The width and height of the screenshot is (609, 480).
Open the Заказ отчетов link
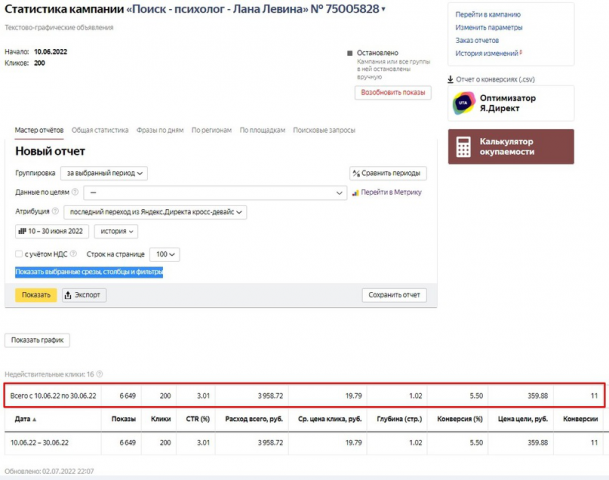[477, 40]
